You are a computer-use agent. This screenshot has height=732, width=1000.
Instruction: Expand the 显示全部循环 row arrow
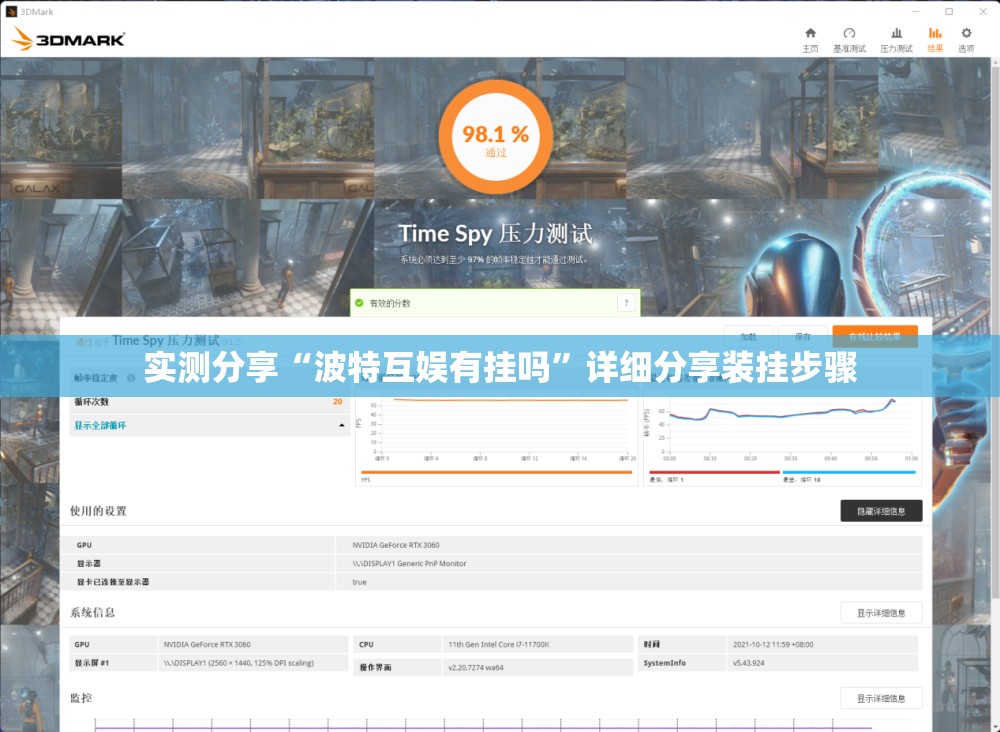(x=342, y=425)
